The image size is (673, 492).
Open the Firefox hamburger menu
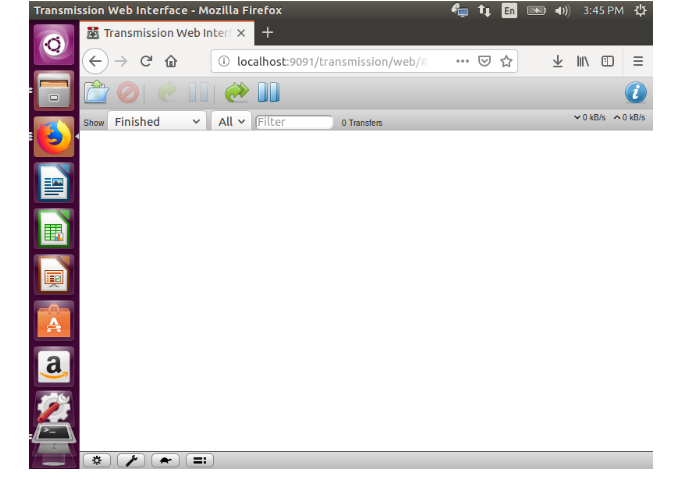[x=638, y=61]
